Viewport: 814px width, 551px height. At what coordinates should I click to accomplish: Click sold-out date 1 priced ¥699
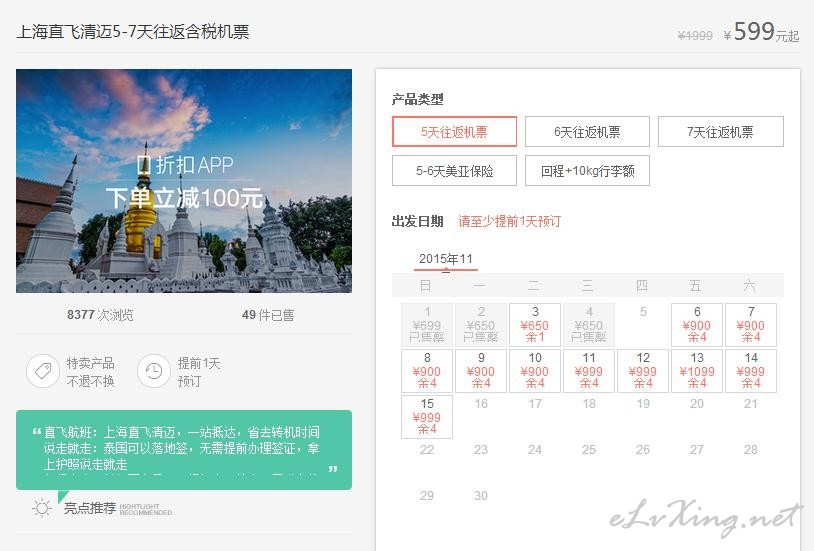427,325
